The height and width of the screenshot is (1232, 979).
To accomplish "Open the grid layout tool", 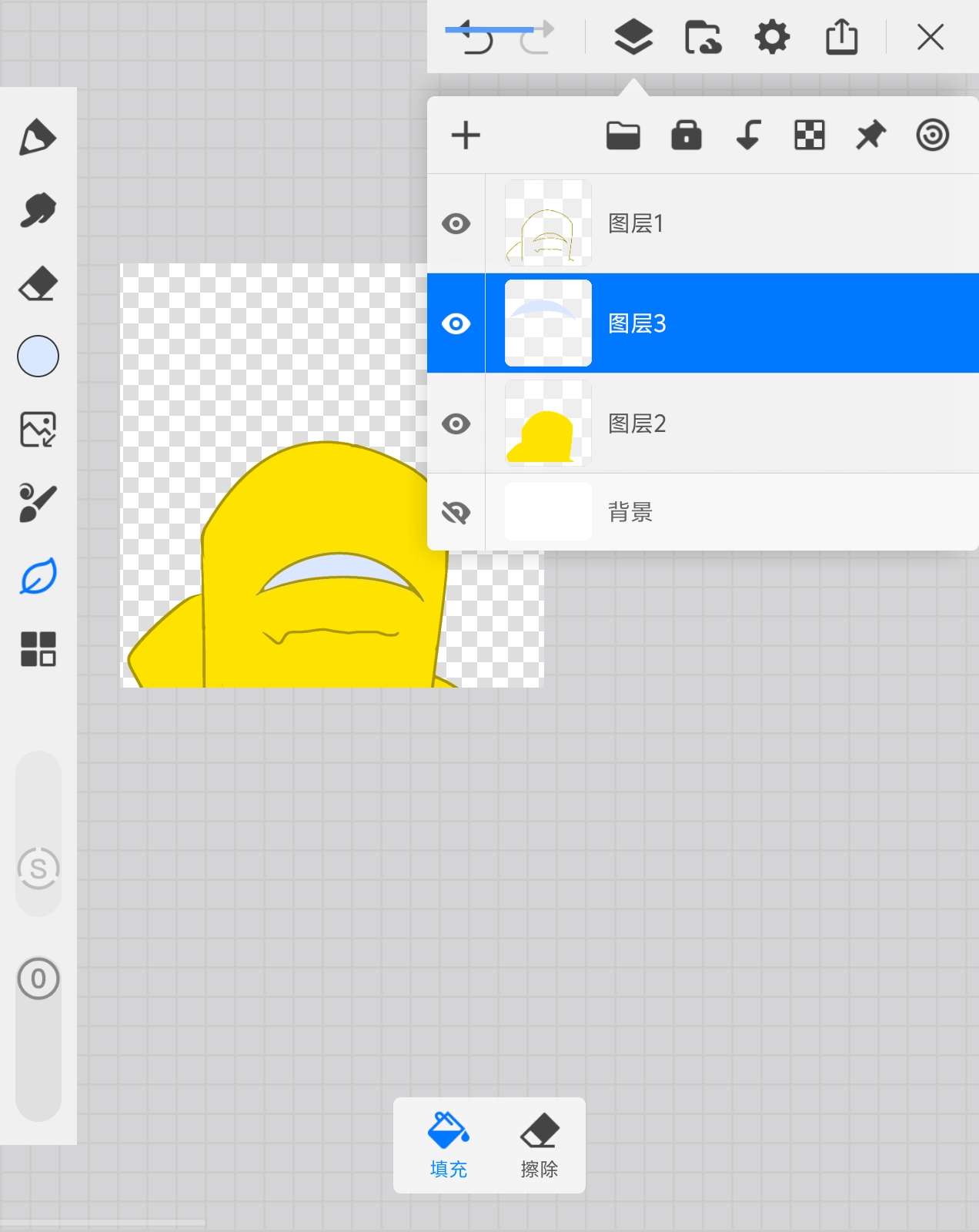I will coord(38,649).
